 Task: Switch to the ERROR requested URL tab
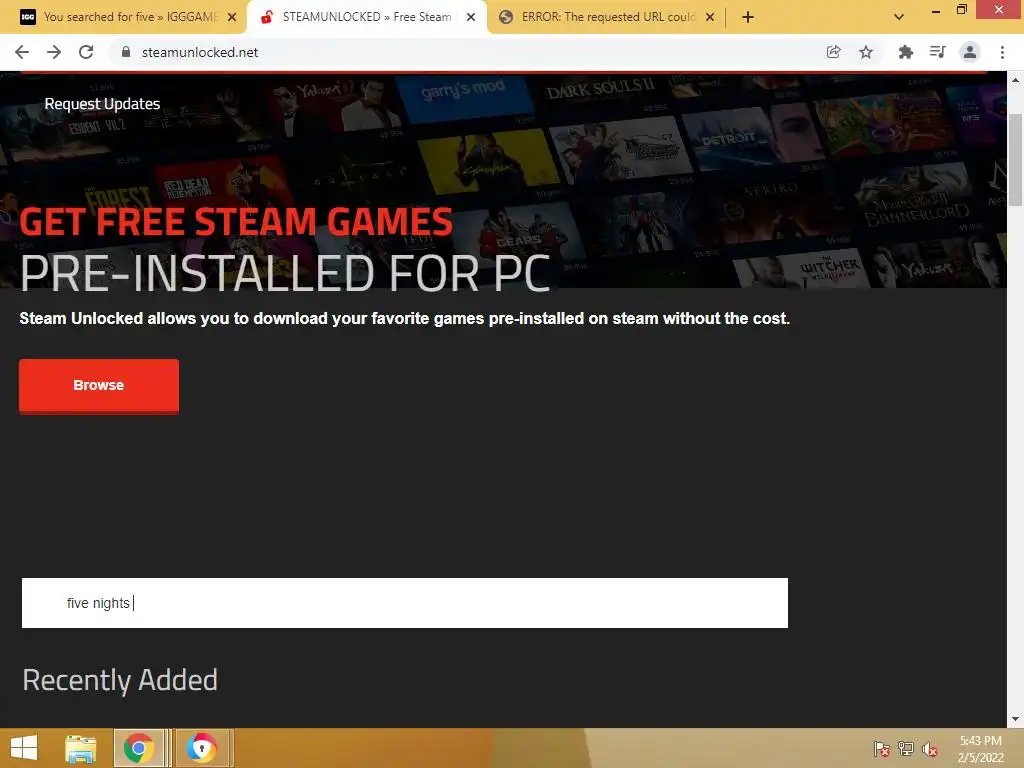click(607, 17)
